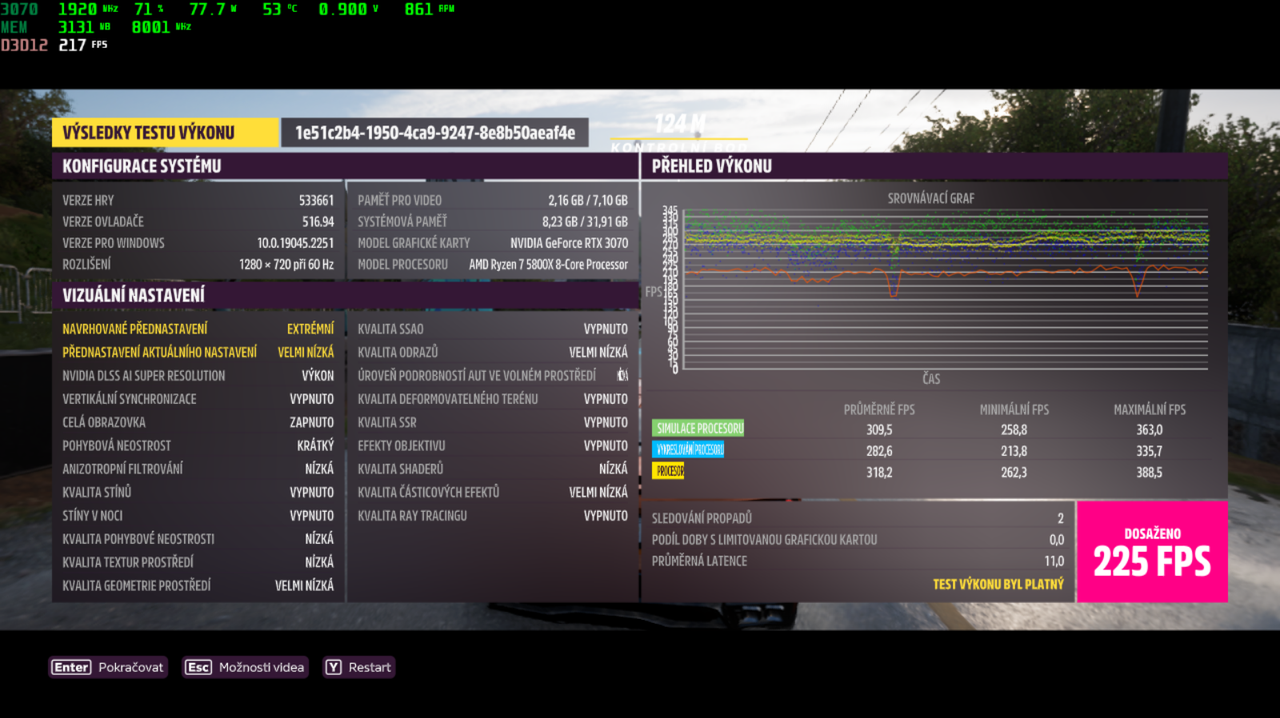The width and height of the screenshot is (1280, 718).
Task: Click the yellow Procesor legend swatch
Action: [x=668, y=471]
